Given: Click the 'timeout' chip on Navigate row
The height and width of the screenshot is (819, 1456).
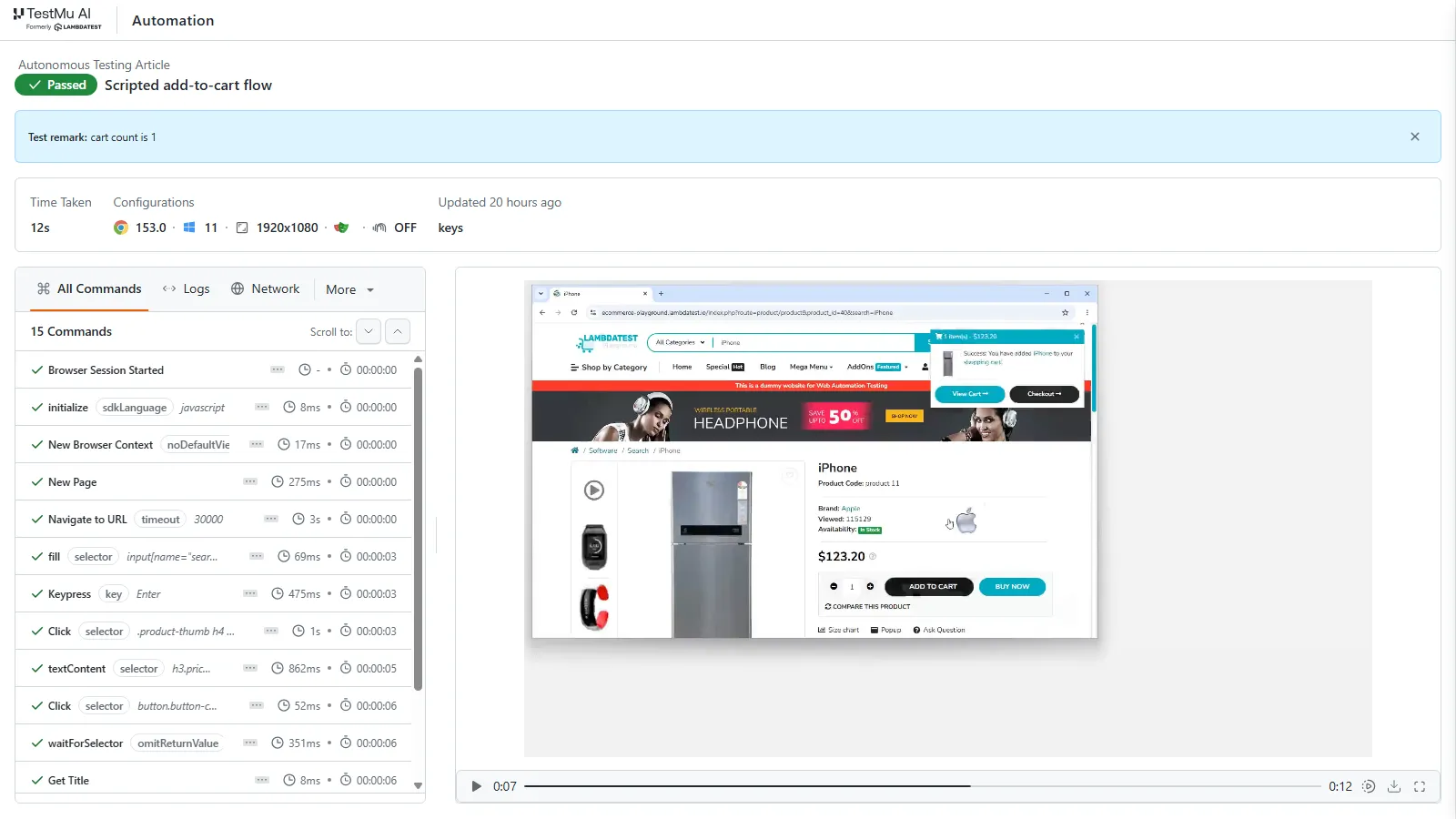Looking at the screenshot, I should coord(160,519).
